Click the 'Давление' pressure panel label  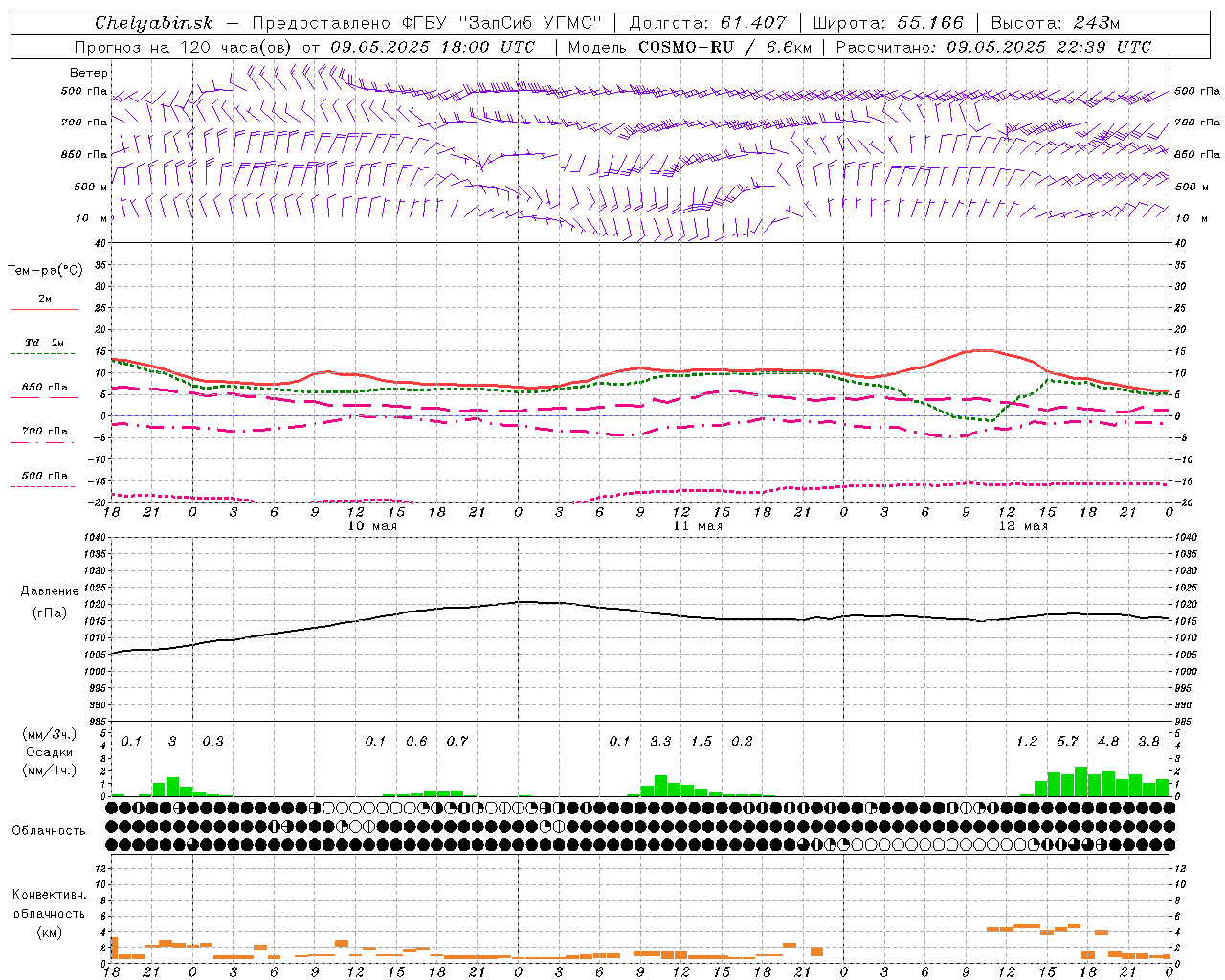[x=49, y=591]
